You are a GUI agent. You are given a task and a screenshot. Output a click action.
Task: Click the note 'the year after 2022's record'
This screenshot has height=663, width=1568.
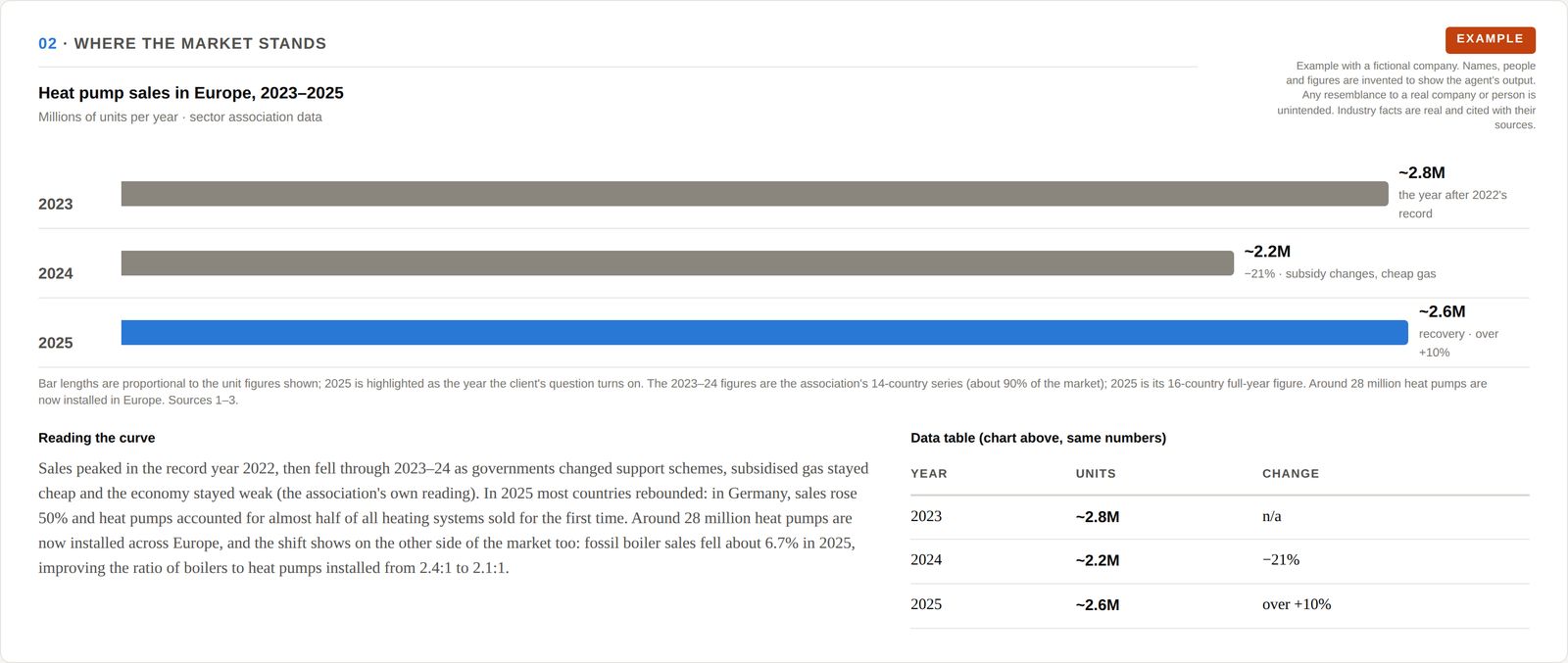(x=1452, y=204)
